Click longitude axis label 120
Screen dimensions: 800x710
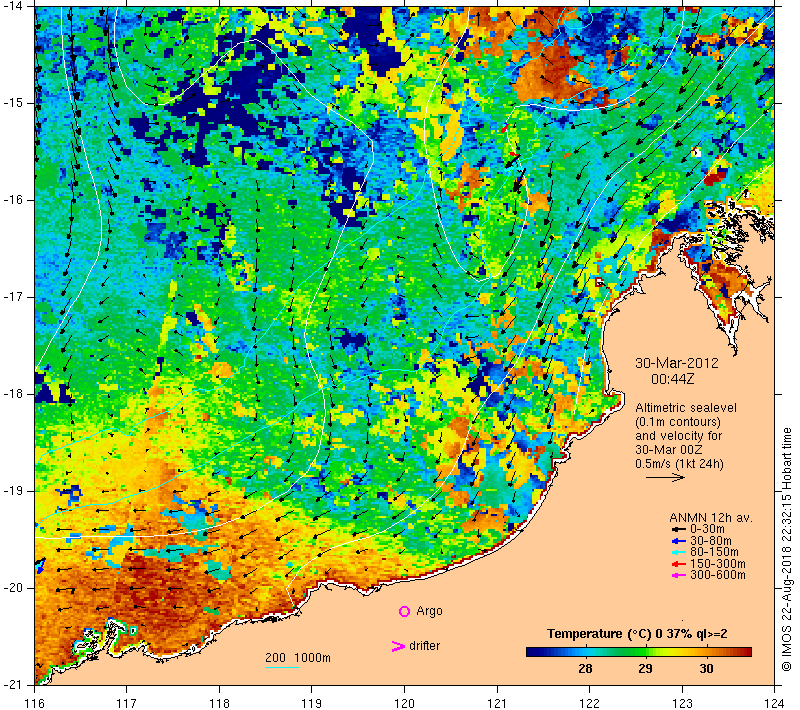[405, 703]
